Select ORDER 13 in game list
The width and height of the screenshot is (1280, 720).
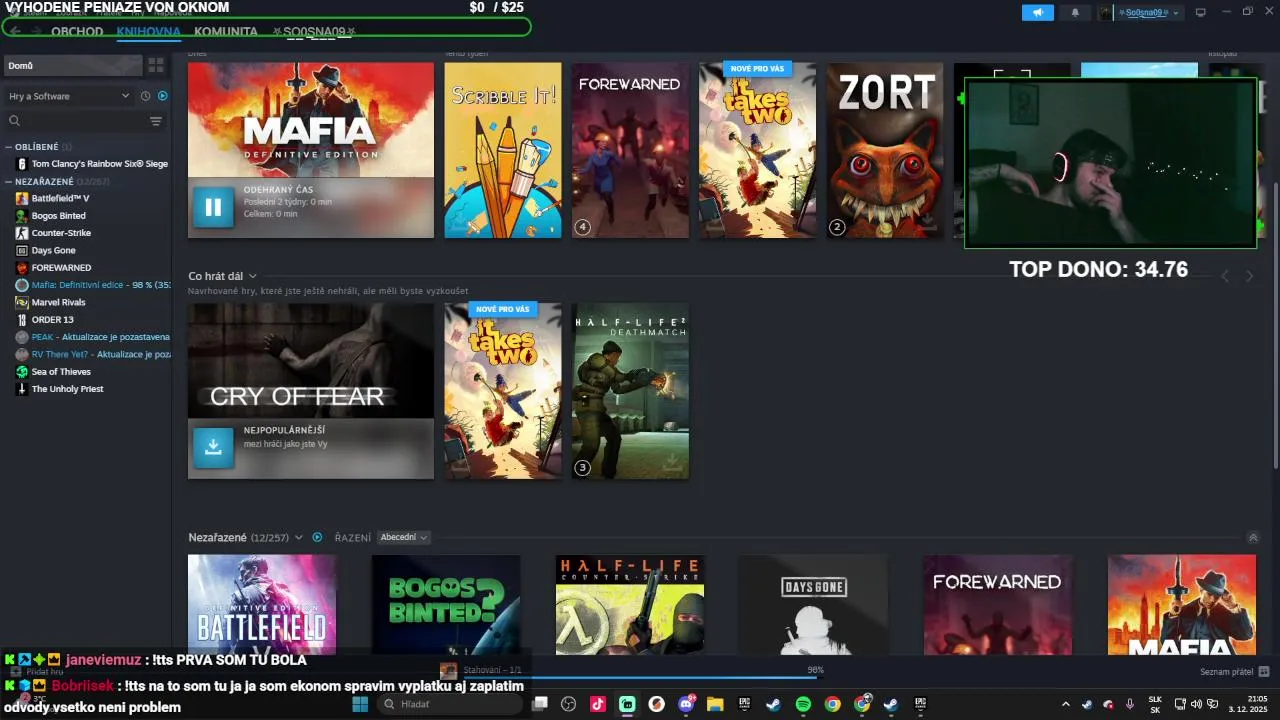click(x=52, y=319)
